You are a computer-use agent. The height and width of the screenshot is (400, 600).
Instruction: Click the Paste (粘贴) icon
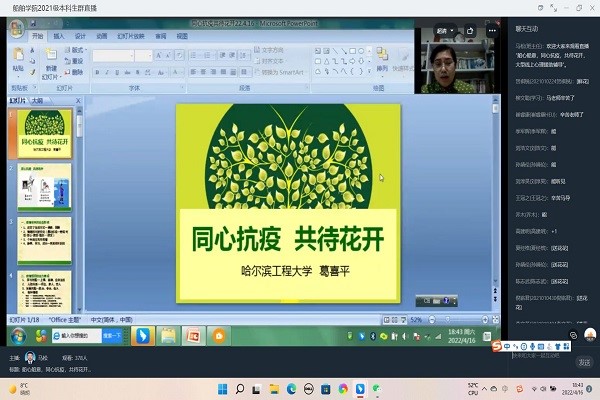[x=17, y=53]
